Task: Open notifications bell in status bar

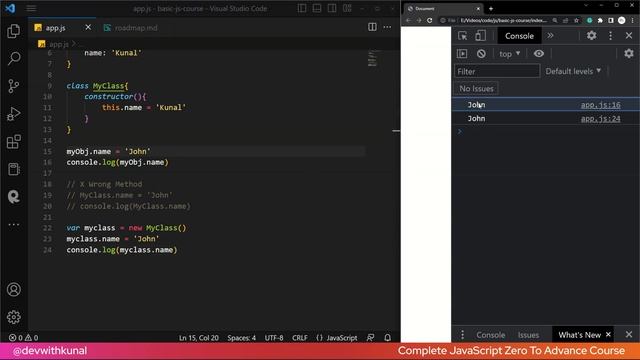Action: (387, 338)
